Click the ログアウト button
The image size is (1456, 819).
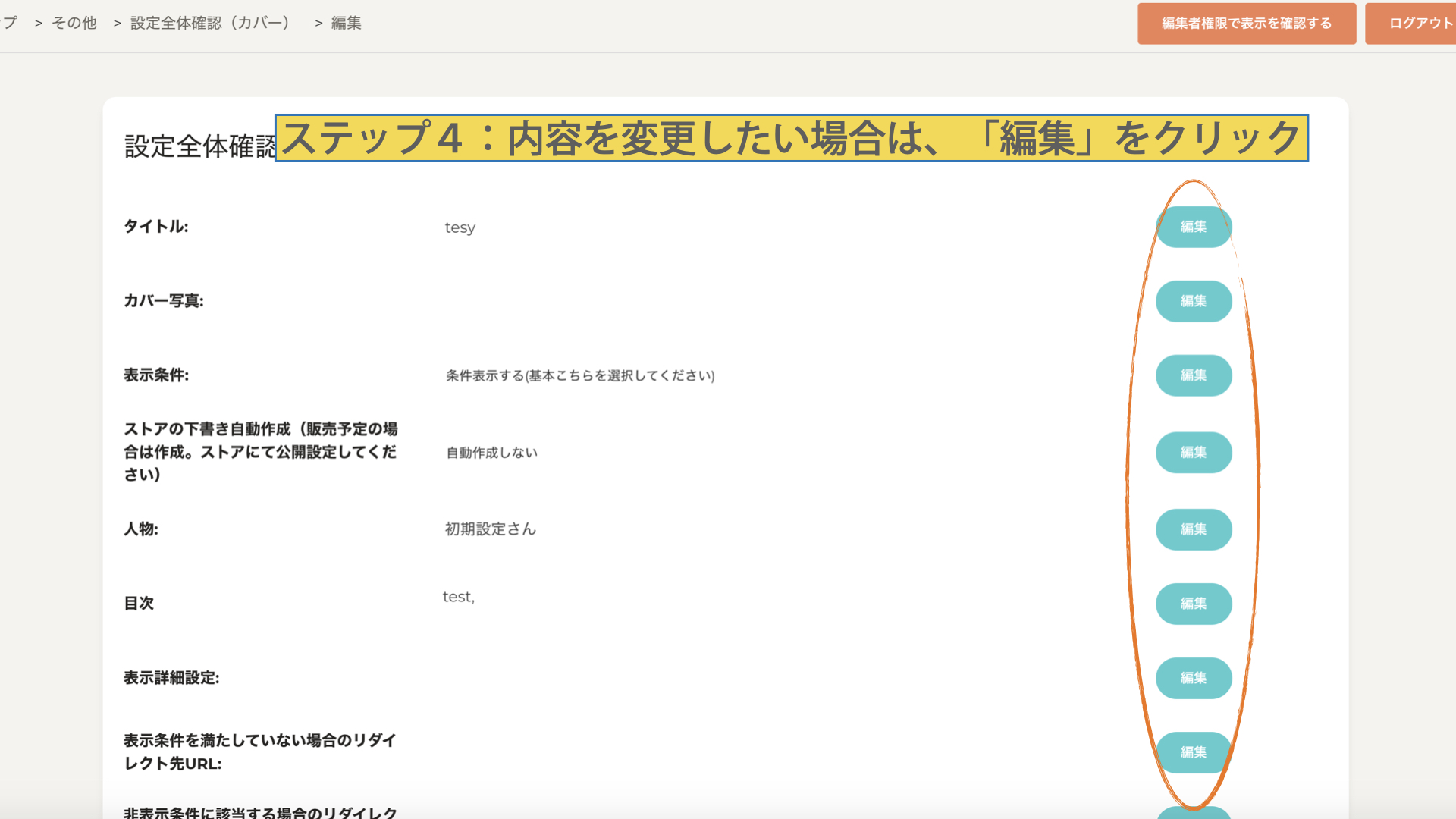(x=1418, y=24)
